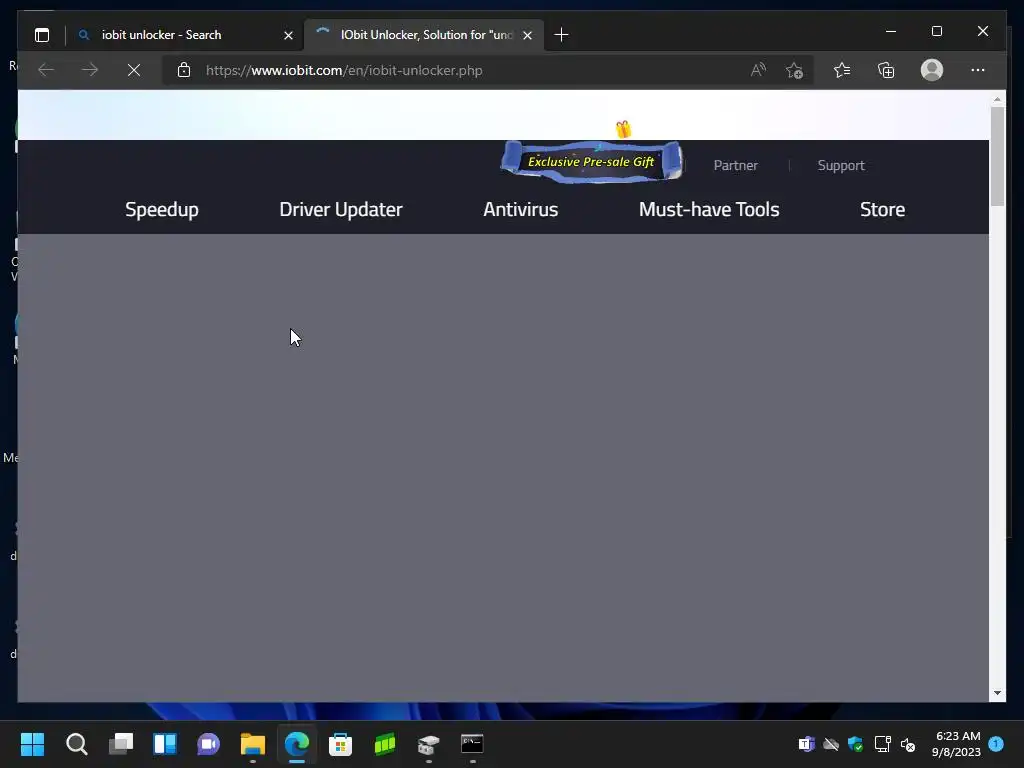The image size is (1024, 768).
Task: Open the green boxes taskbar app
Action: 385,744
